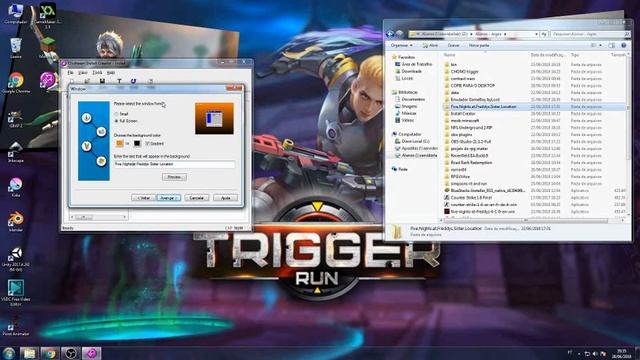Open the GIMP 2 desktop shortcut

16,118
